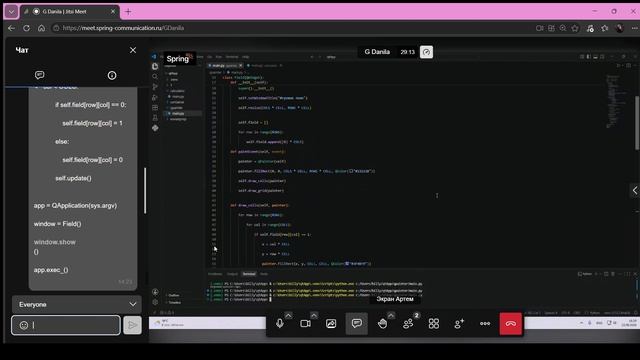This screenshot has width=640, height=360.
Task: Toggle tile view layout
Action: (x=434, y=324)
